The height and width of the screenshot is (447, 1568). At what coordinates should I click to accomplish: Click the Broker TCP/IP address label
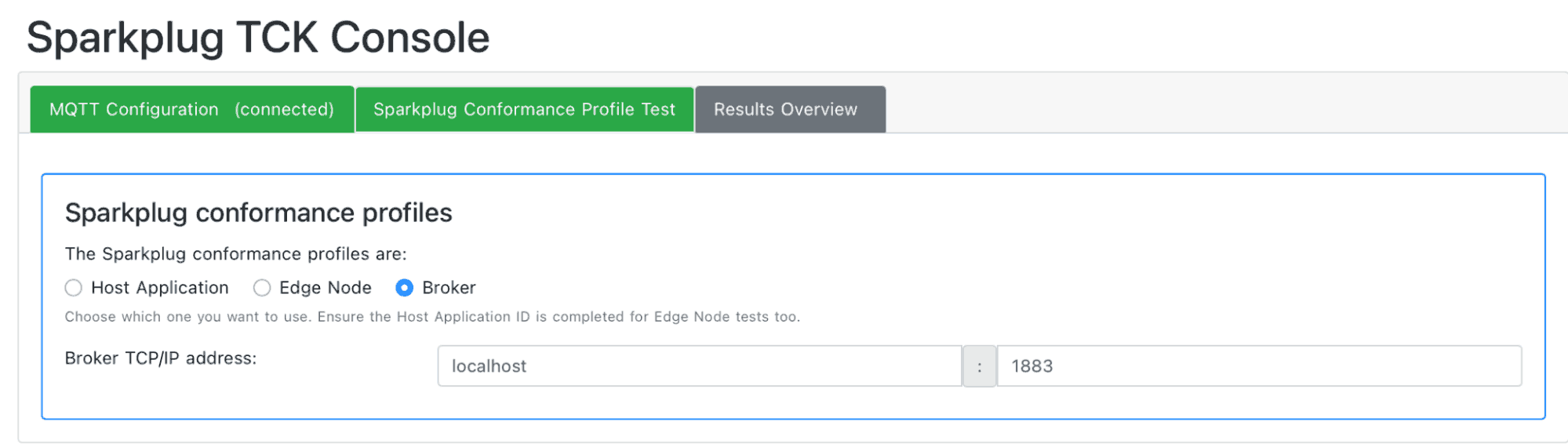161,358
